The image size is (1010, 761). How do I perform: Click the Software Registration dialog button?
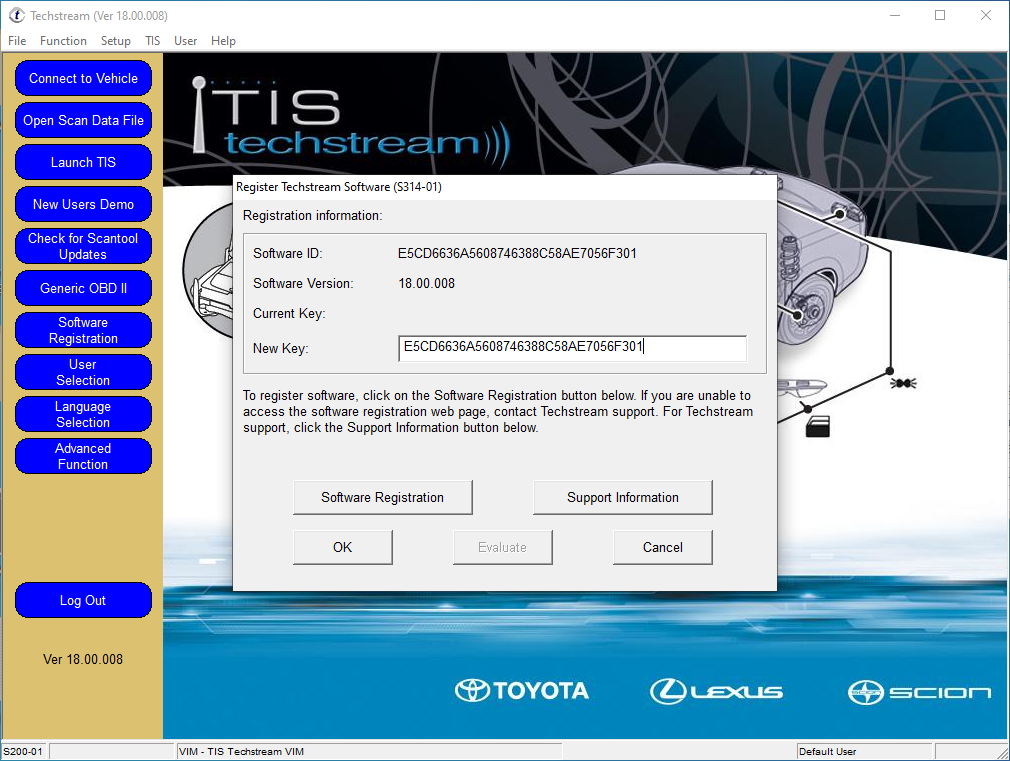point(382,497)
